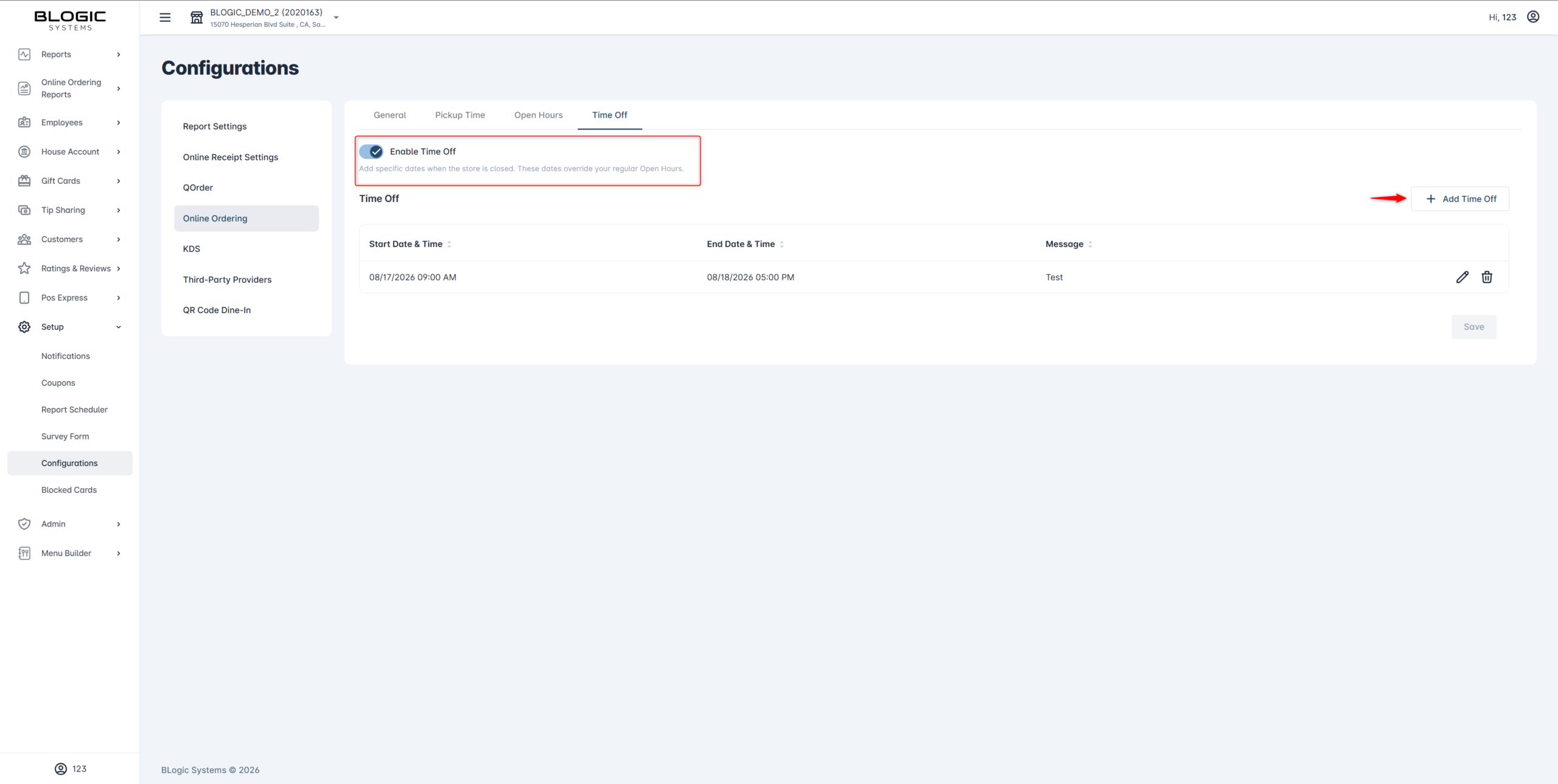
Task: Expand the Employees chevron
Action: click(x=119, y=122)
